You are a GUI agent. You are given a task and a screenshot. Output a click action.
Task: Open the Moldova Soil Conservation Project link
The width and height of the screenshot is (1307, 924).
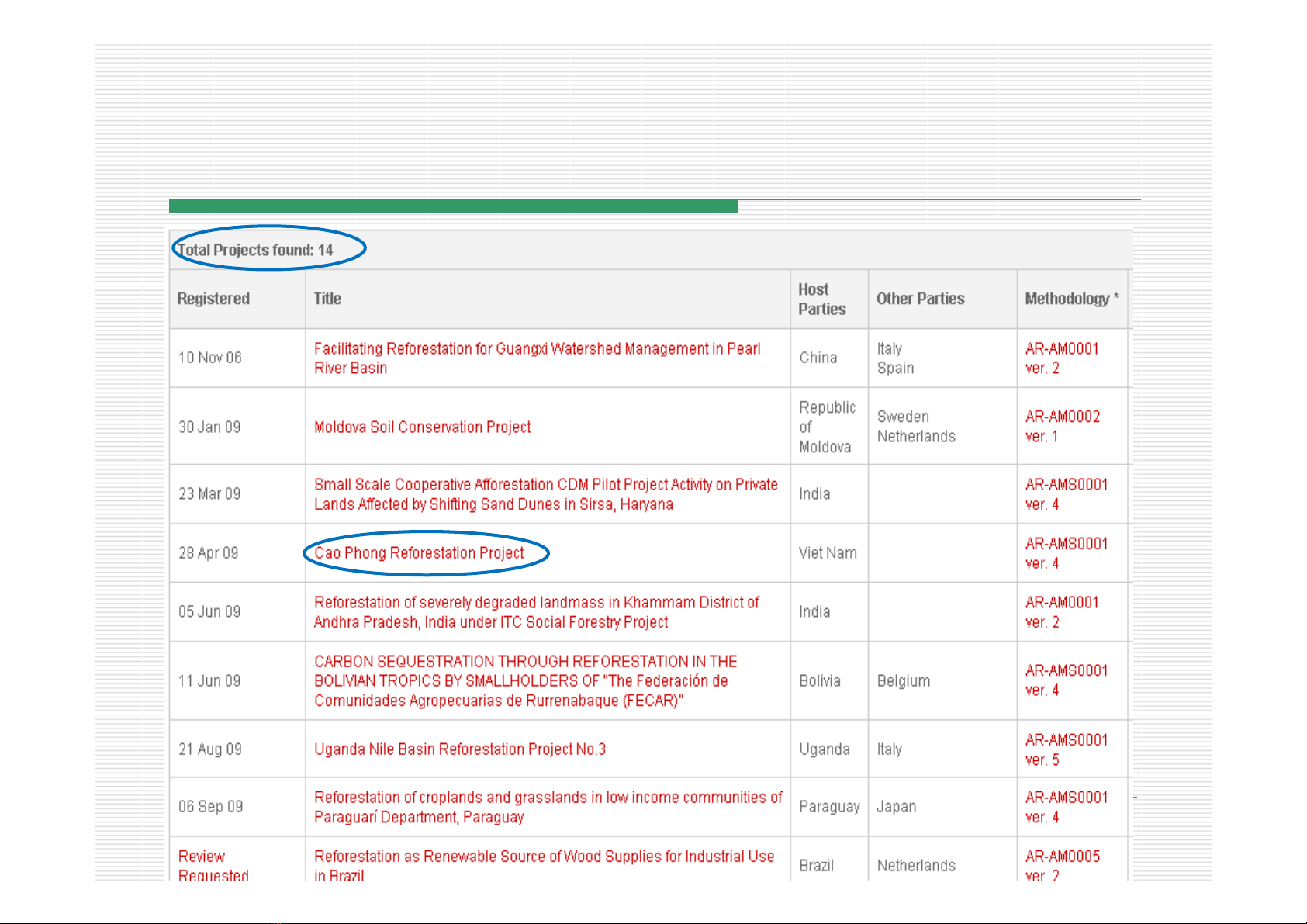point(423,427)
